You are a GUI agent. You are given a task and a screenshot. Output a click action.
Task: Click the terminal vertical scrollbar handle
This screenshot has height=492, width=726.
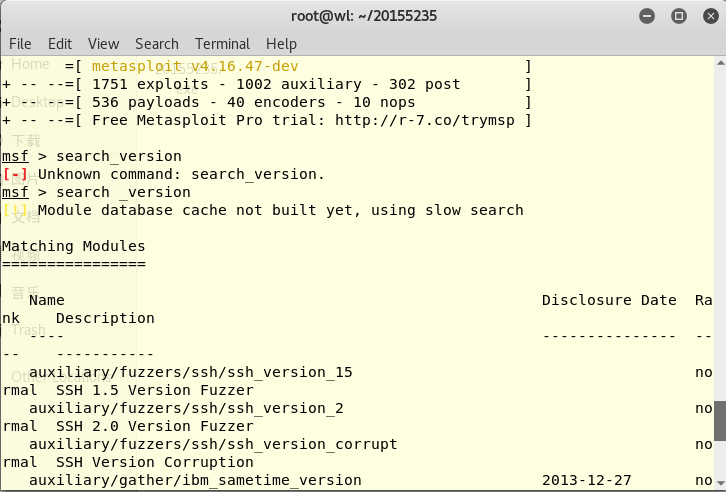tap(719, 420)
